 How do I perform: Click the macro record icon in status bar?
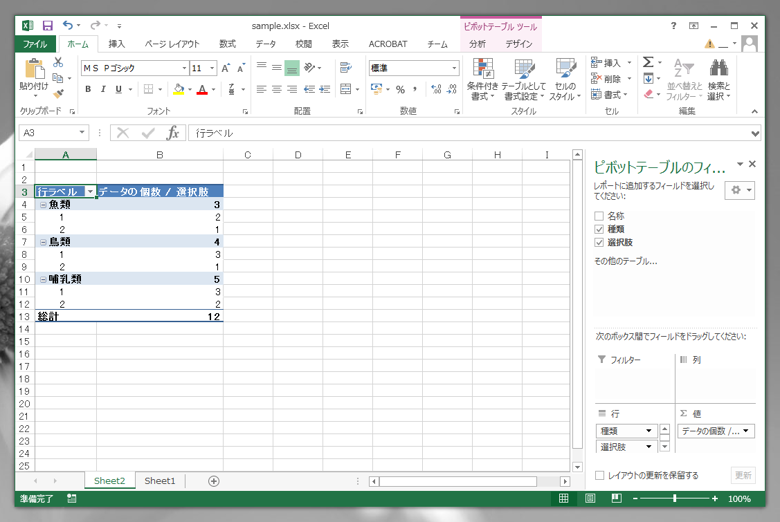pos(72,499)
